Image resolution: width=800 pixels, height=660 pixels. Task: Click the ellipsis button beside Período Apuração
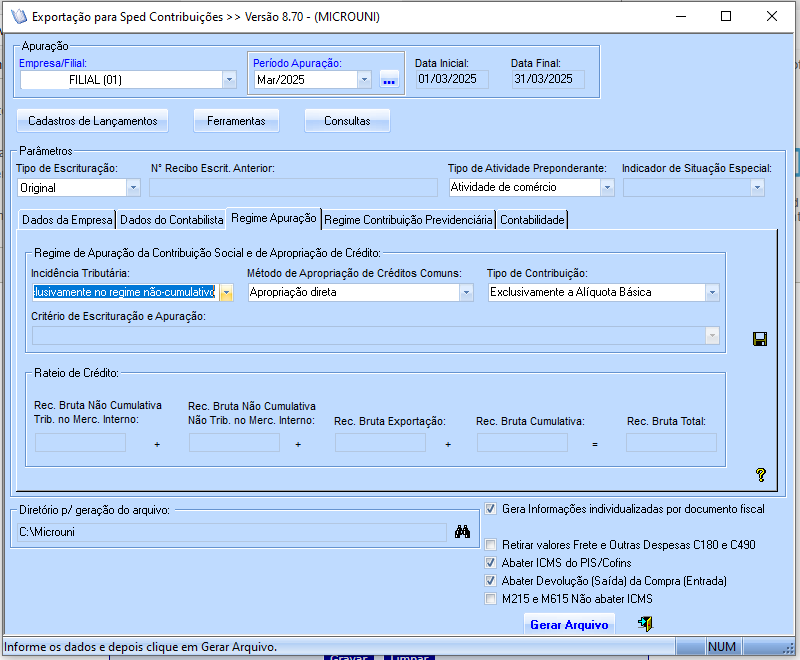389,80
